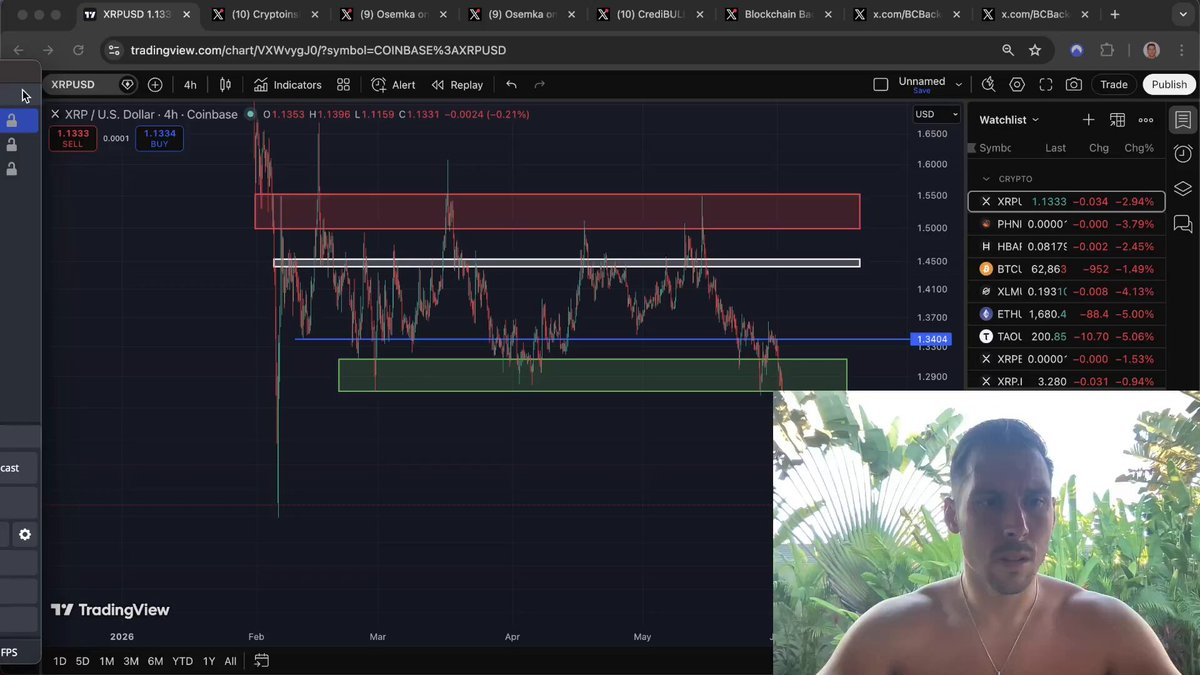Expand the Watchlist name dropdown
This screenshot has width=1200, height=675.
[x=1009, y=120]
